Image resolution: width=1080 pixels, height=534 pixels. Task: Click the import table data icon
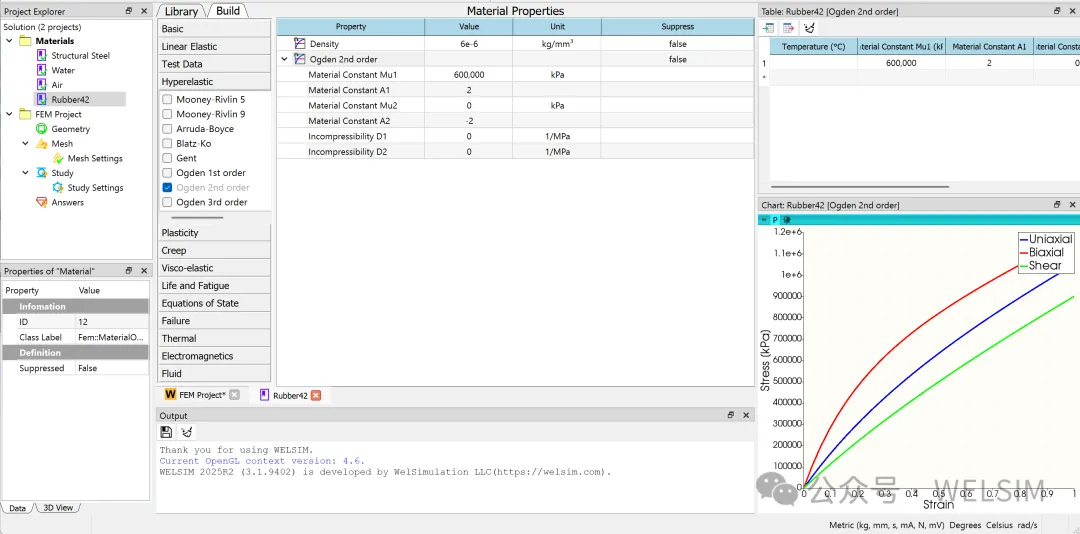(x=769, y=28)
